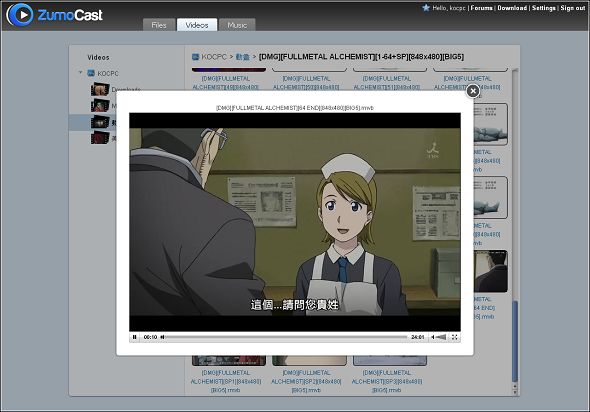The width and height of the screenshot is (590, 412).
Task: Collapse the KOCPC tree node arrow
Action: tap(80, 72)
